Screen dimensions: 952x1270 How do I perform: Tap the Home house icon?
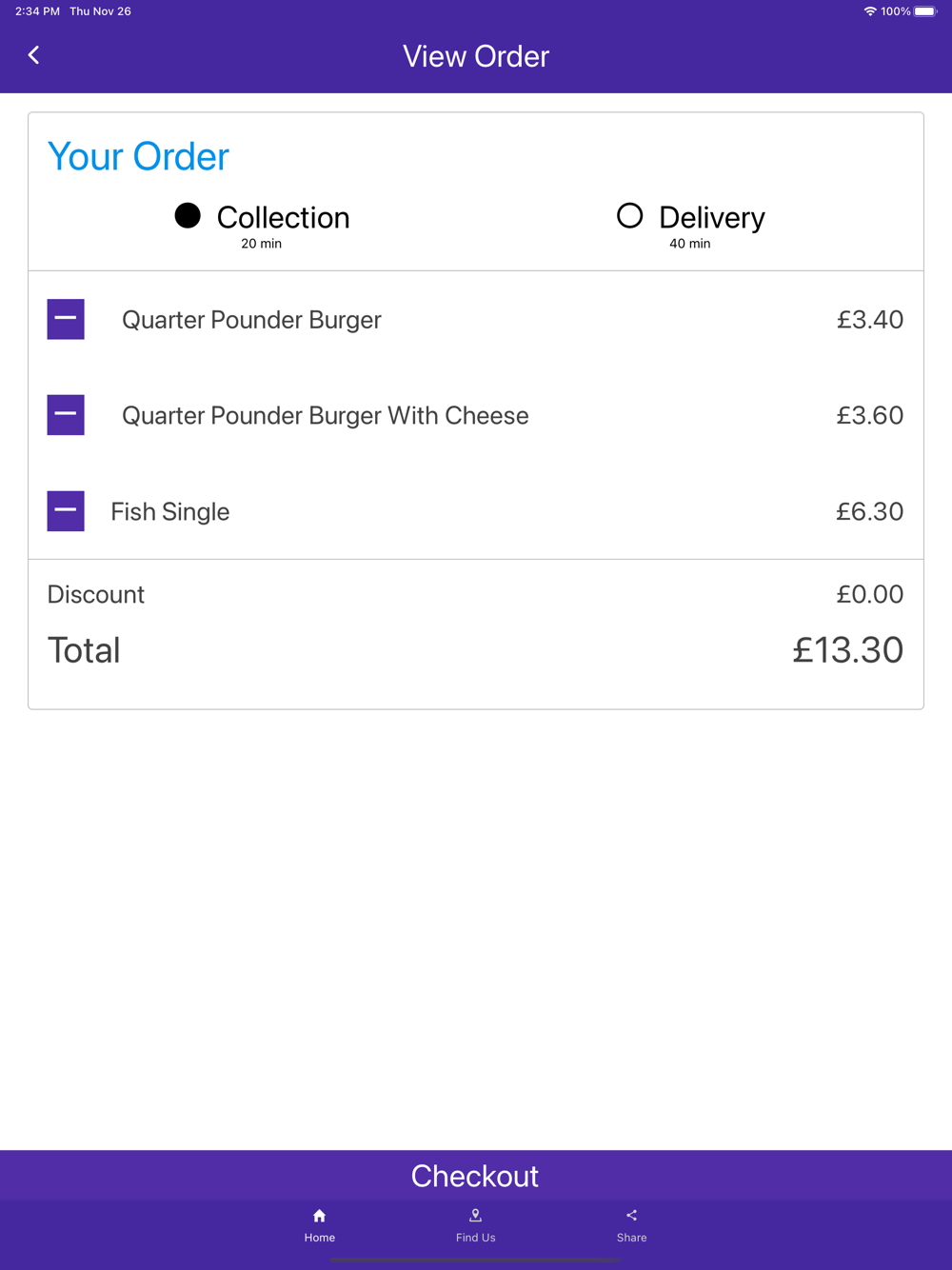[320, 1216]
